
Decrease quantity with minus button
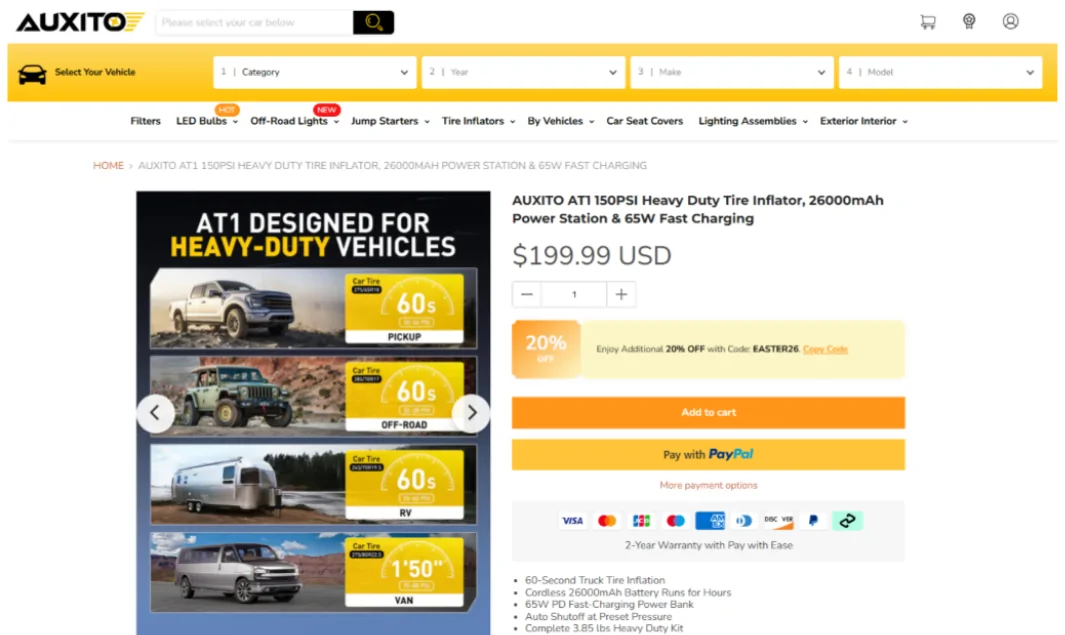(x=527, y=295)
